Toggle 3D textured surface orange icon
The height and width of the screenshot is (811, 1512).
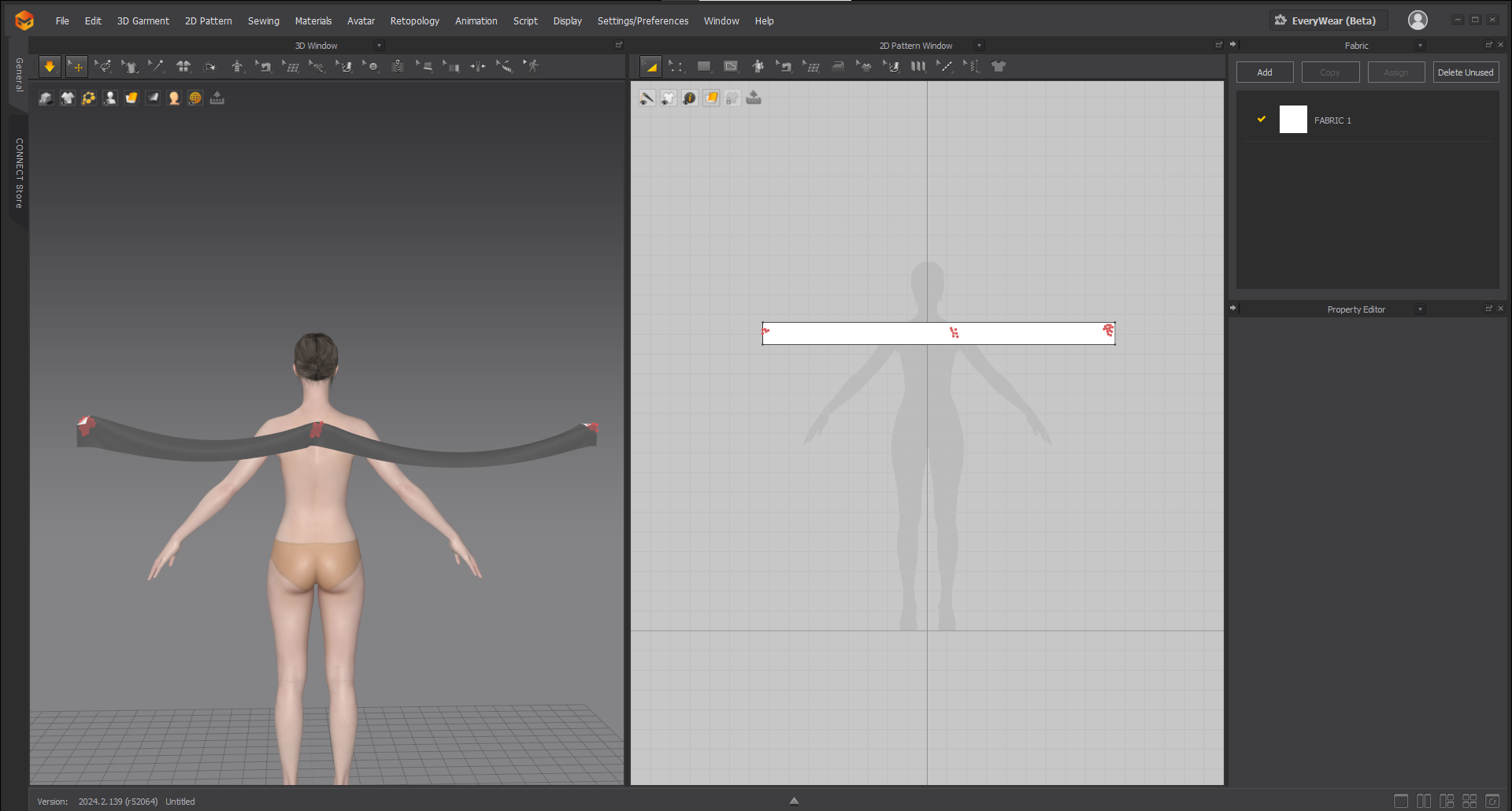click(132, 98)
